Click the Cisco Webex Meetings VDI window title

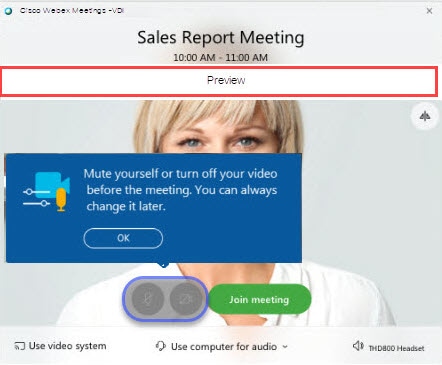(x=72, y=10)
